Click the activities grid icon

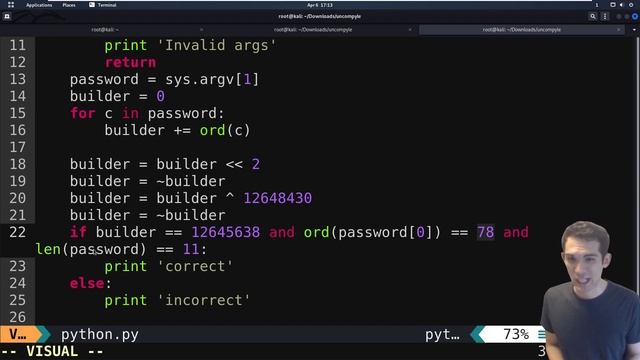[x=11, y=5]
